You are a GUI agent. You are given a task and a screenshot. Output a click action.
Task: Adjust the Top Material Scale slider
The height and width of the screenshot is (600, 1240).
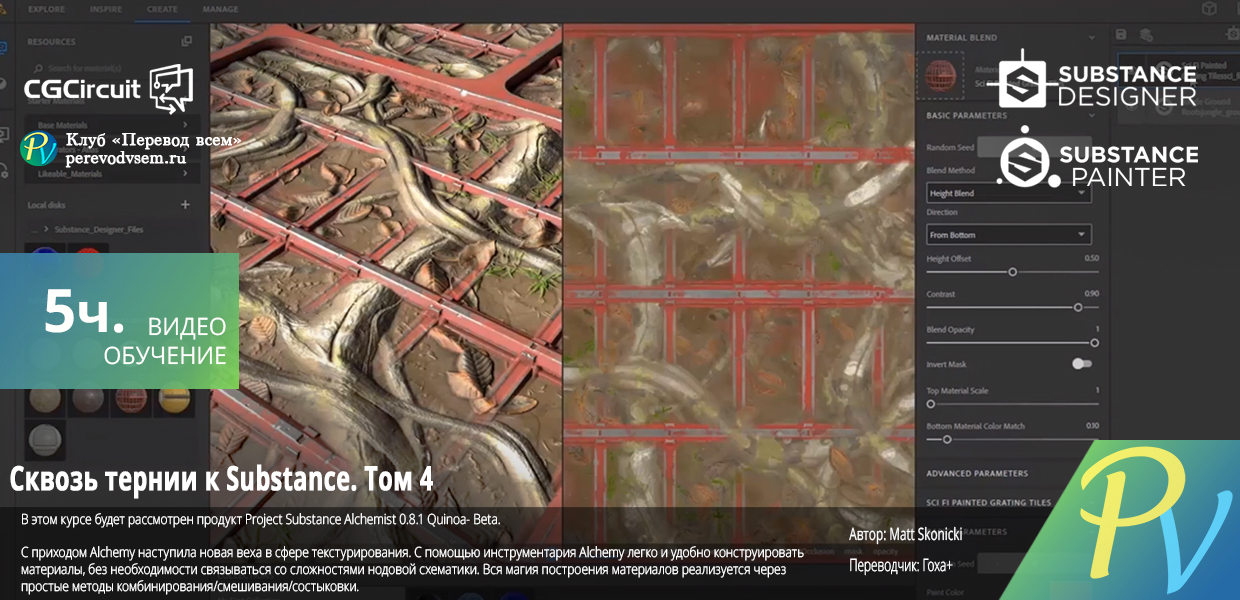pyautogui.click(x=1012, y=404)
